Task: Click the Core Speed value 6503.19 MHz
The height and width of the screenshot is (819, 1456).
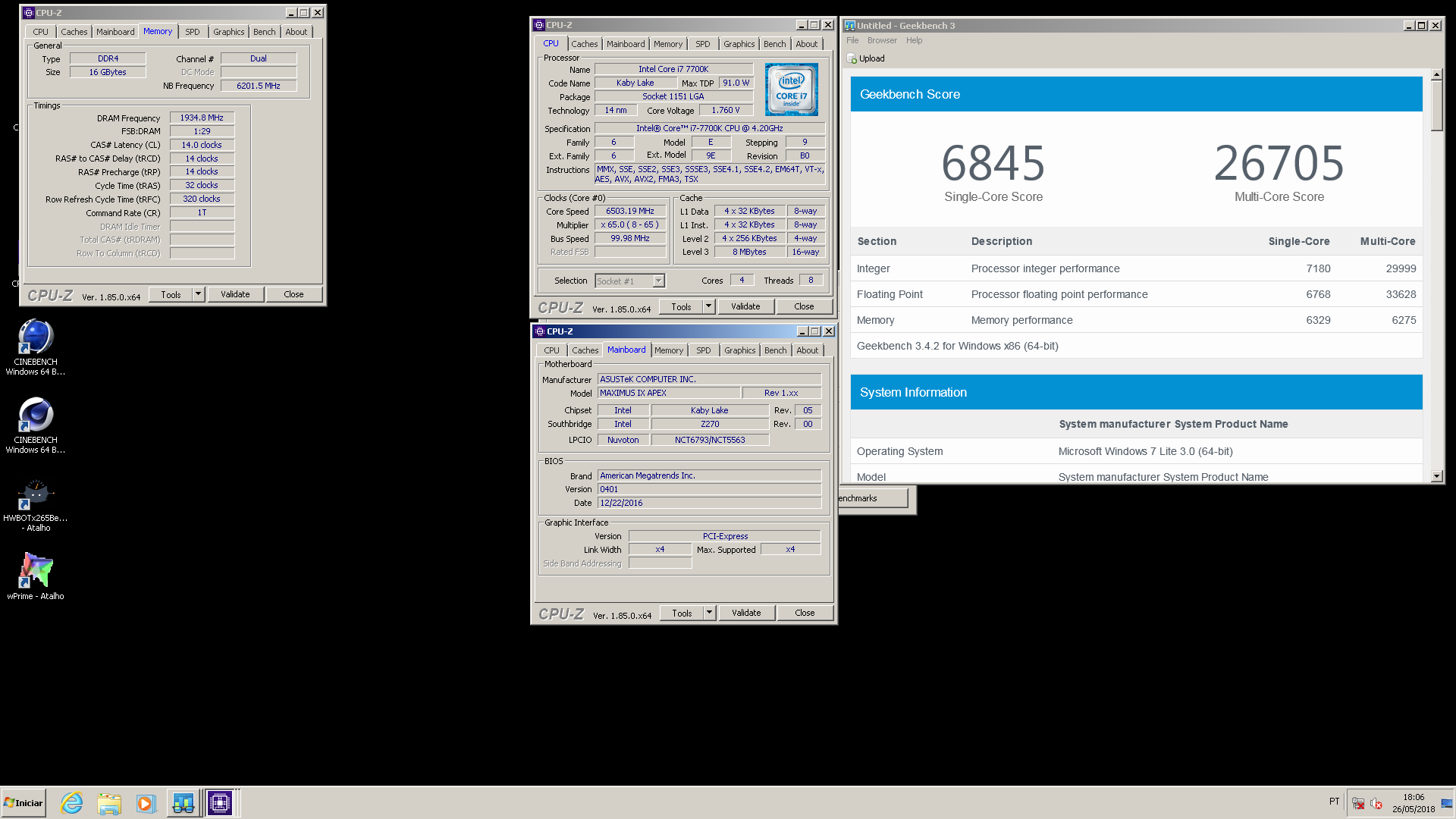Action: [629, 211]
